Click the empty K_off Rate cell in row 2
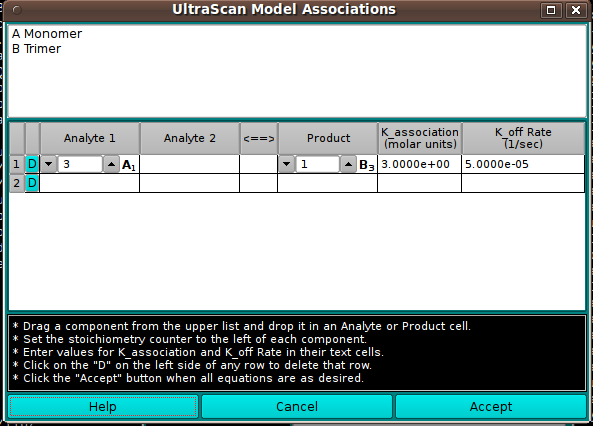 coord(523,183)
